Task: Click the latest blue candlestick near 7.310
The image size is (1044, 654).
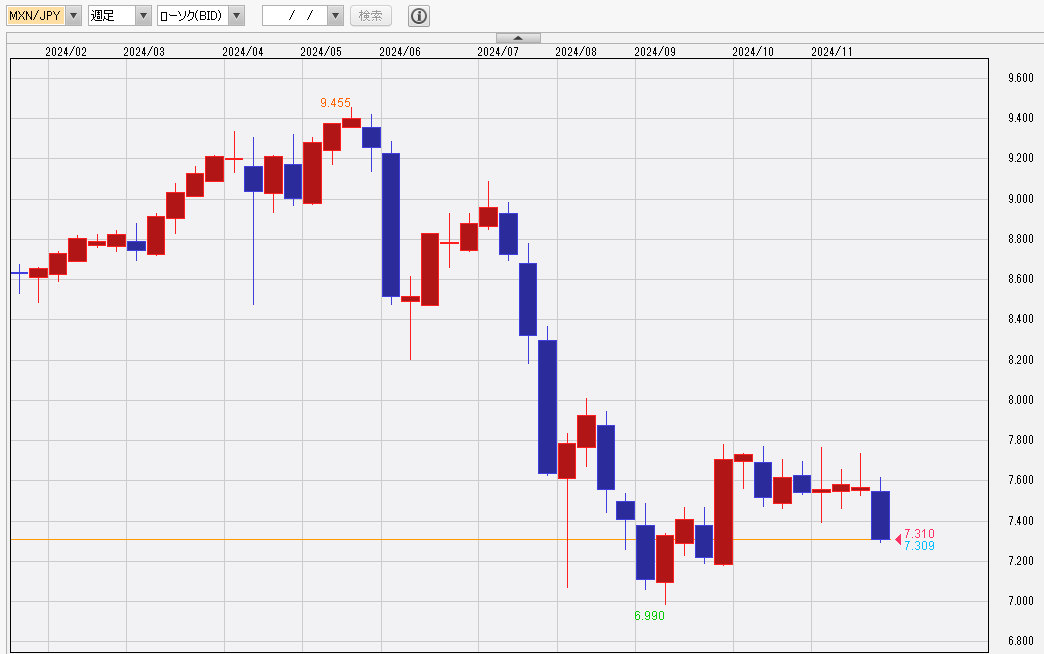Action: coord(880,515)
